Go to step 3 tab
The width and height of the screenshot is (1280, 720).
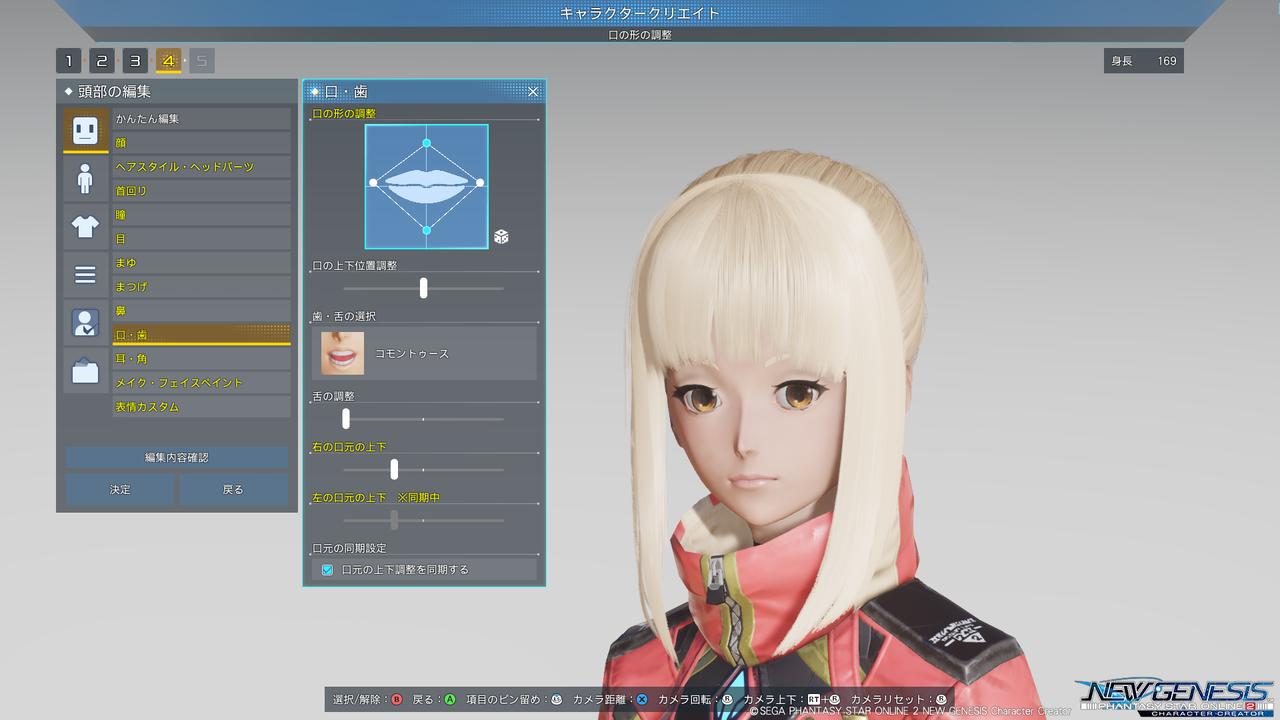tap(135, 61)
